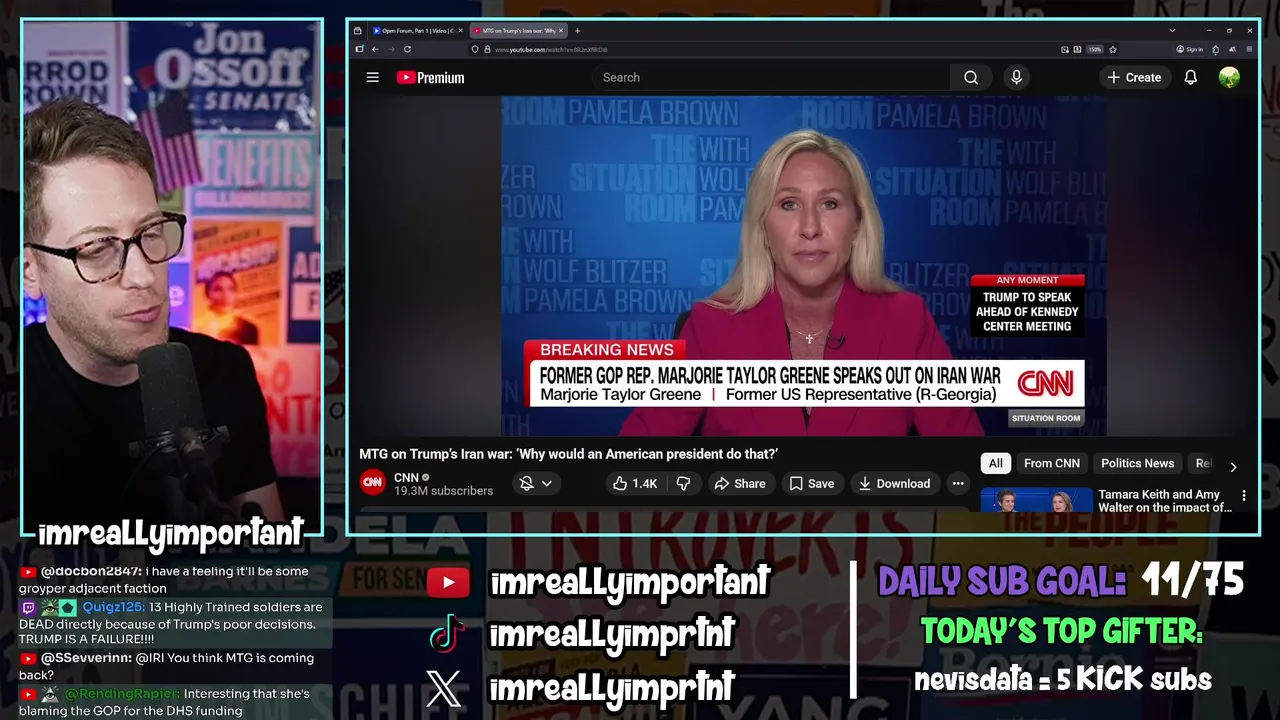Screen dimensions: 1280x720
Task: Click the video title 'MTG on Trump's Iran war'
Action: point(568,453)
